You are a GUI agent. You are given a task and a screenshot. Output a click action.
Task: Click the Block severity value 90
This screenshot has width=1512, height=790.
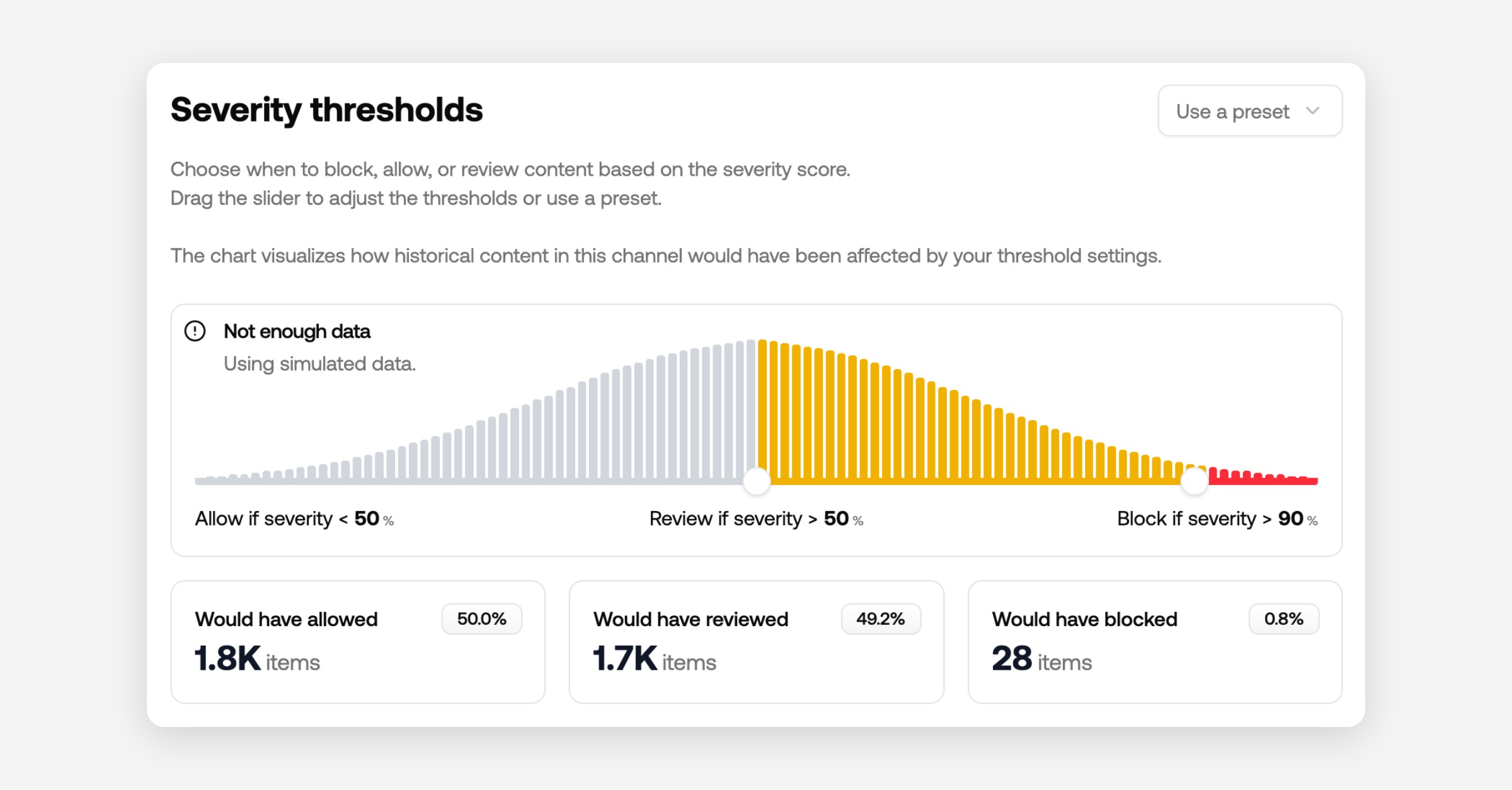tap(1290, 518)
